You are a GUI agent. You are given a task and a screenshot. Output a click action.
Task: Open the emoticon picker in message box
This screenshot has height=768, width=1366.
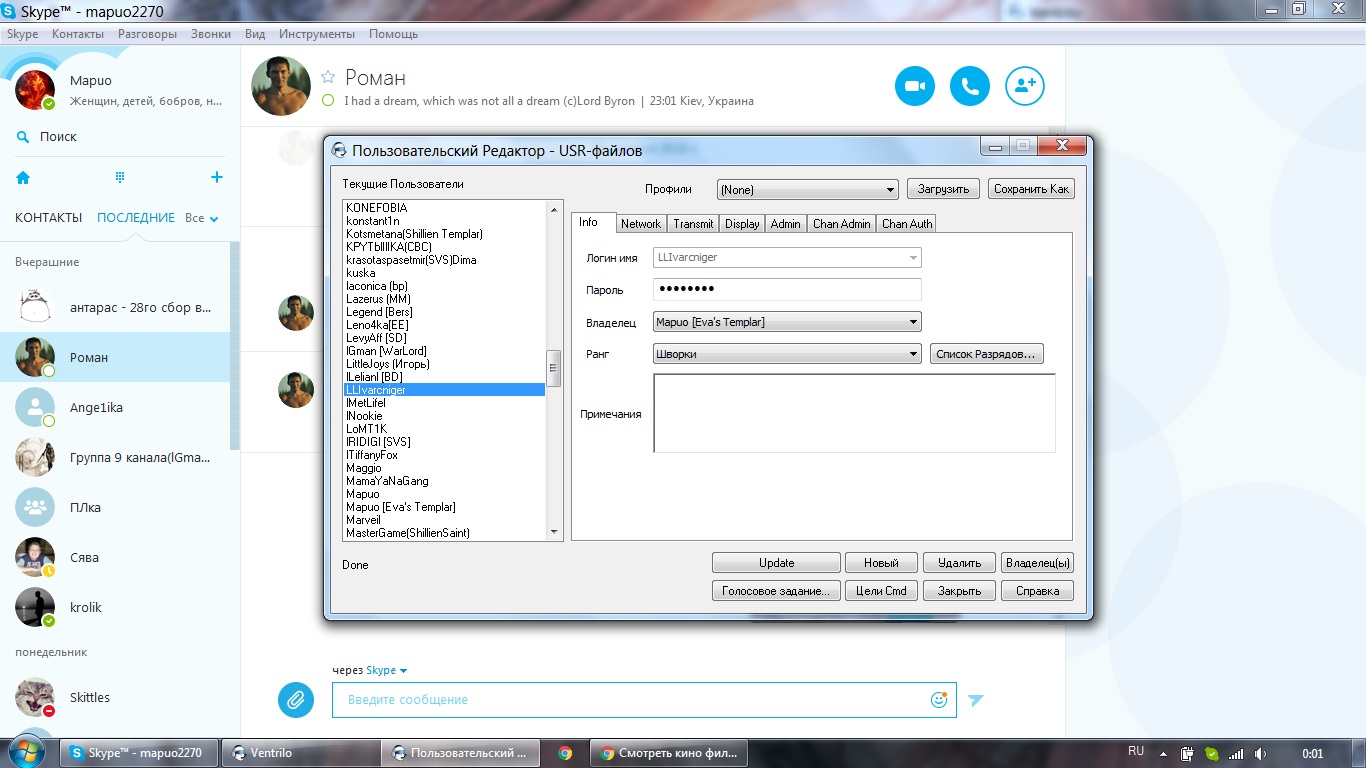tap(938, 699)
